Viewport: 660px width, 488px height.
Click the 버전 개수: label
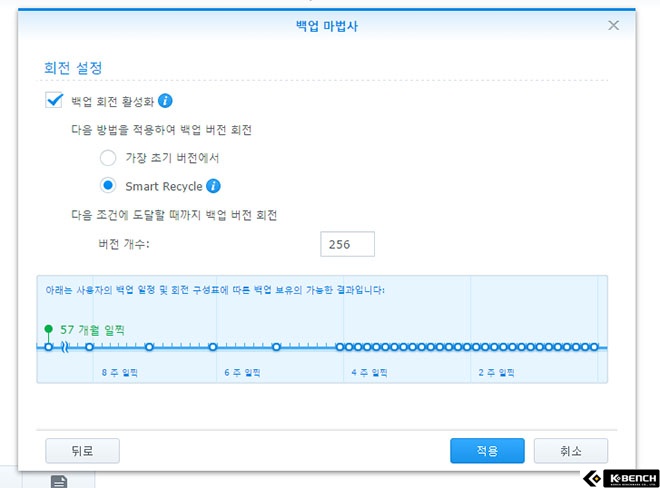coord(124,244)
